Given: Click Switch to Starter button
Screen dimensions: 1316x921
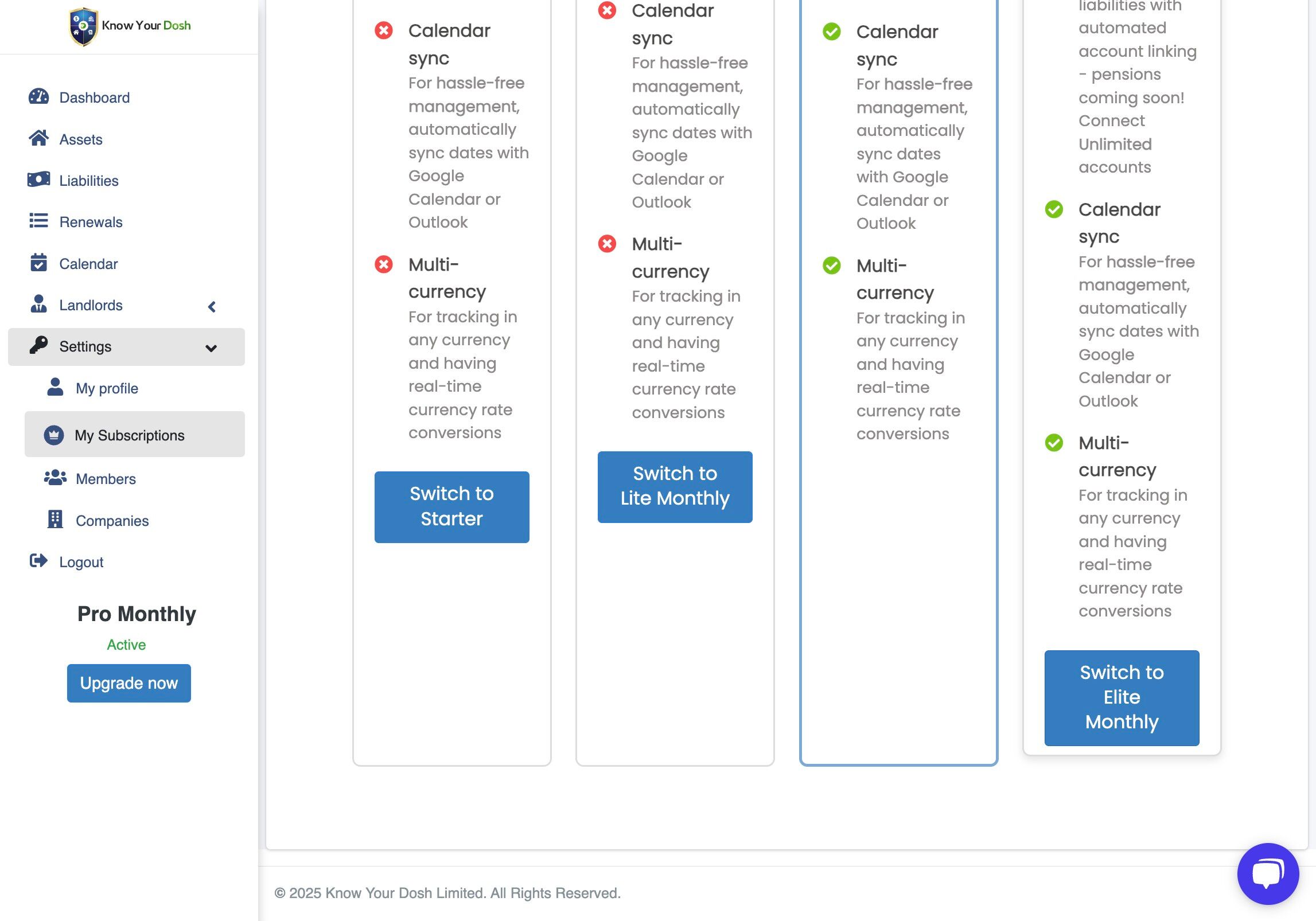Looking at the screenshot, I should (451, 506).
